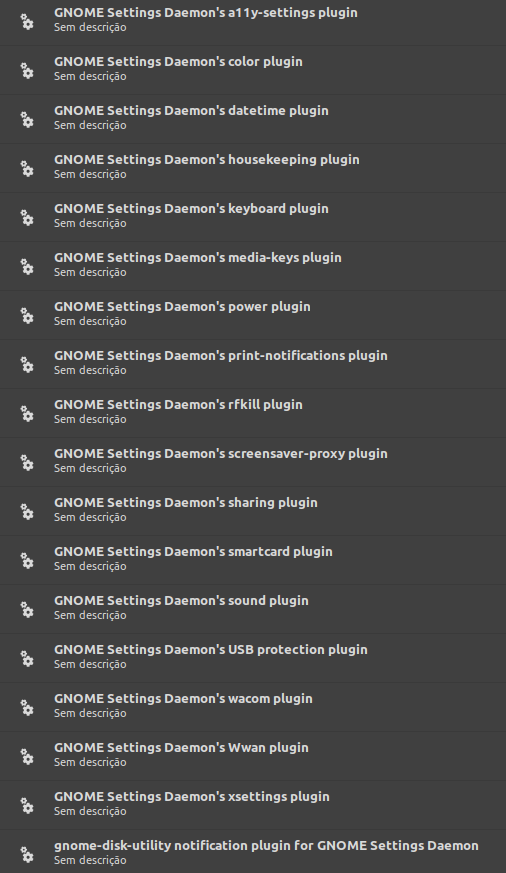
Task: Click the gear icon beside power plugin
Action: tap(27, 316)
